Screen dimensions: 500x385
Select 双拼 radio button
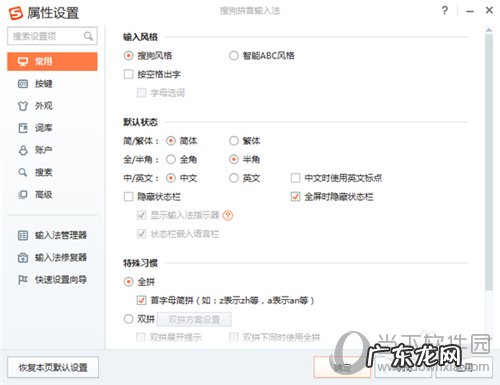tap(128, 319)
